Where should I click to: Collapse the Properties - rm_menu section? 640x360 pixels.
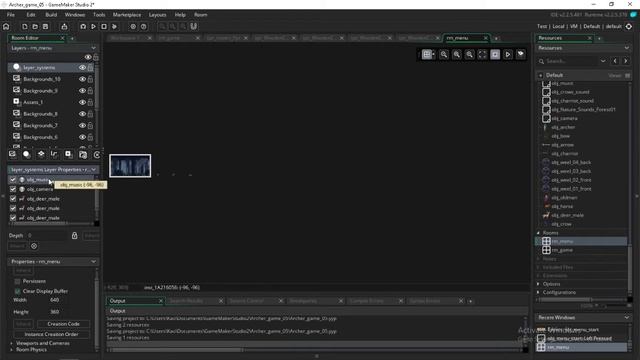[x=93, y=262]
